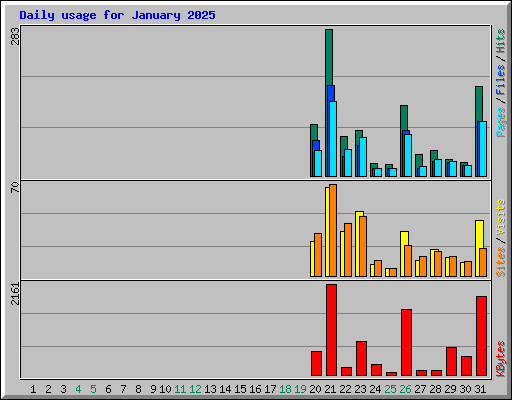Image resolution: width=512 pixels, height=400 pixels.
Task: Click the red KBytes bar for day 30
Action: pyautogui.click(x=466, y=366)
